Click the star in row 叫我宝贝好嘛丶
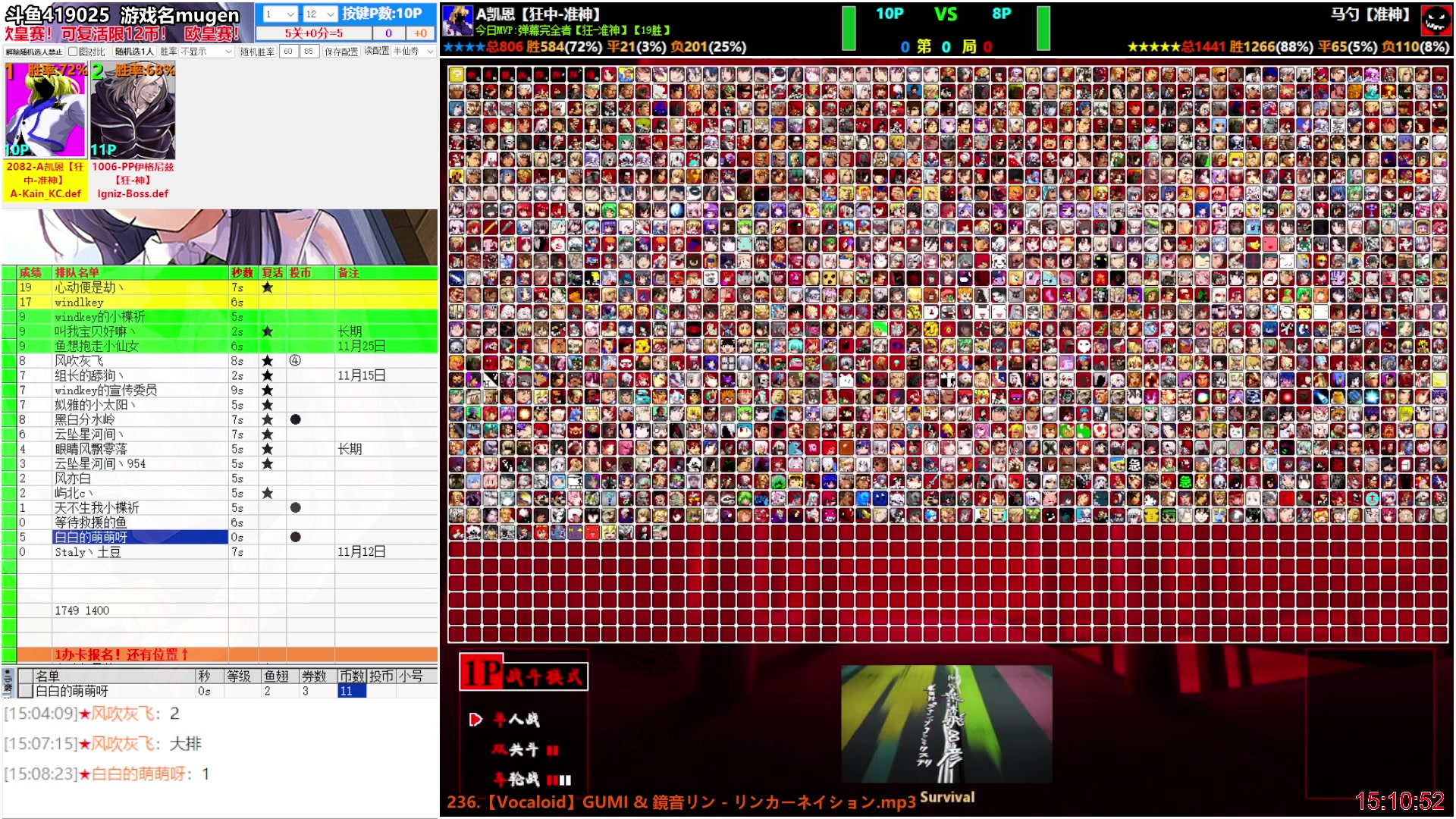Viewport: 1456px width, 819px height. 267,331
